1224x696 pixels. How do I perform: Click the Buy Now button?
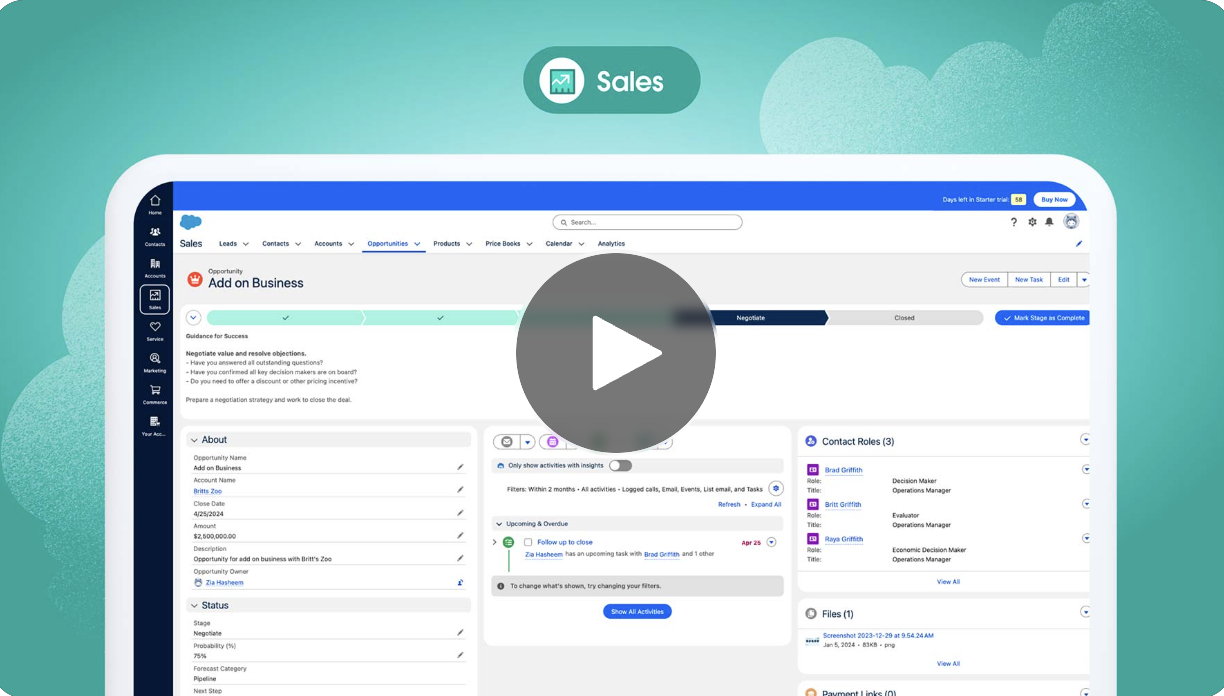coord(1054,199)
